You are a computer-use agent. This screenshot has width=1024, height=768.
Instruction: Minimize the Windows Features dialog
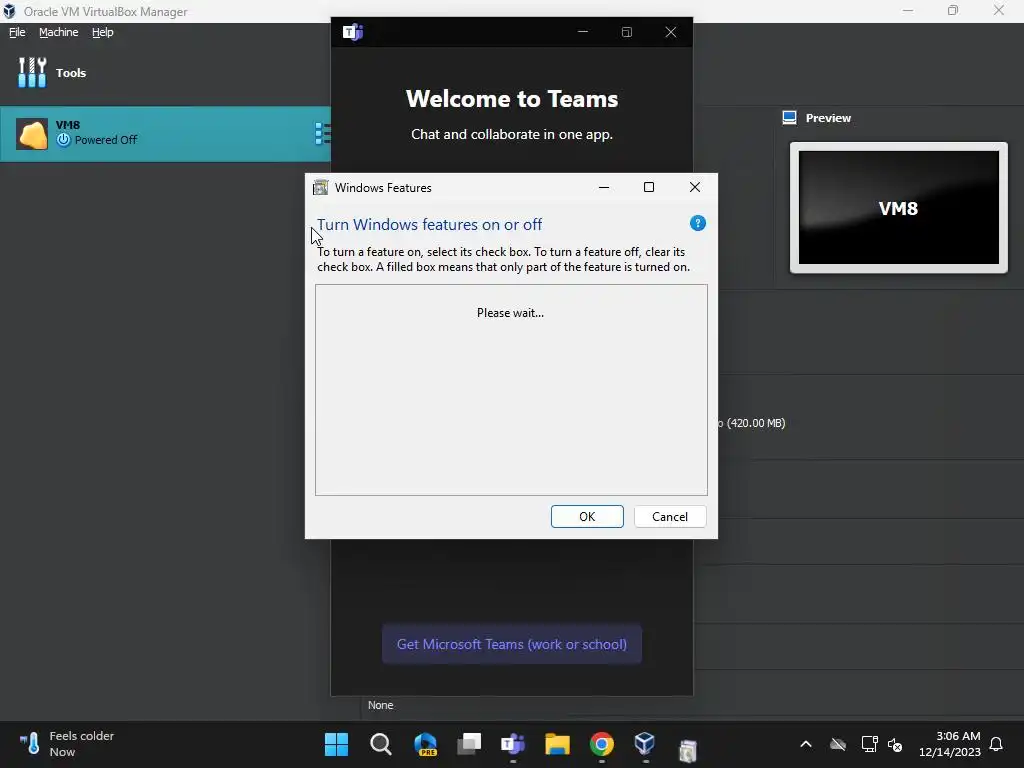pyautogui.click(x=604, y=187)
